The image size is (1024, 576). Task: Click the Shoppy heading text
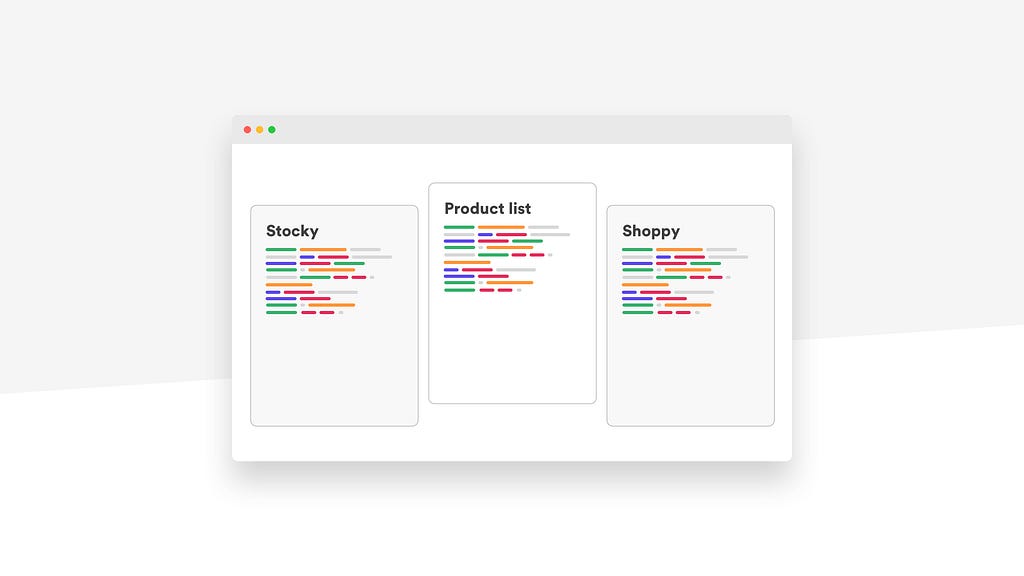(651, 231)
